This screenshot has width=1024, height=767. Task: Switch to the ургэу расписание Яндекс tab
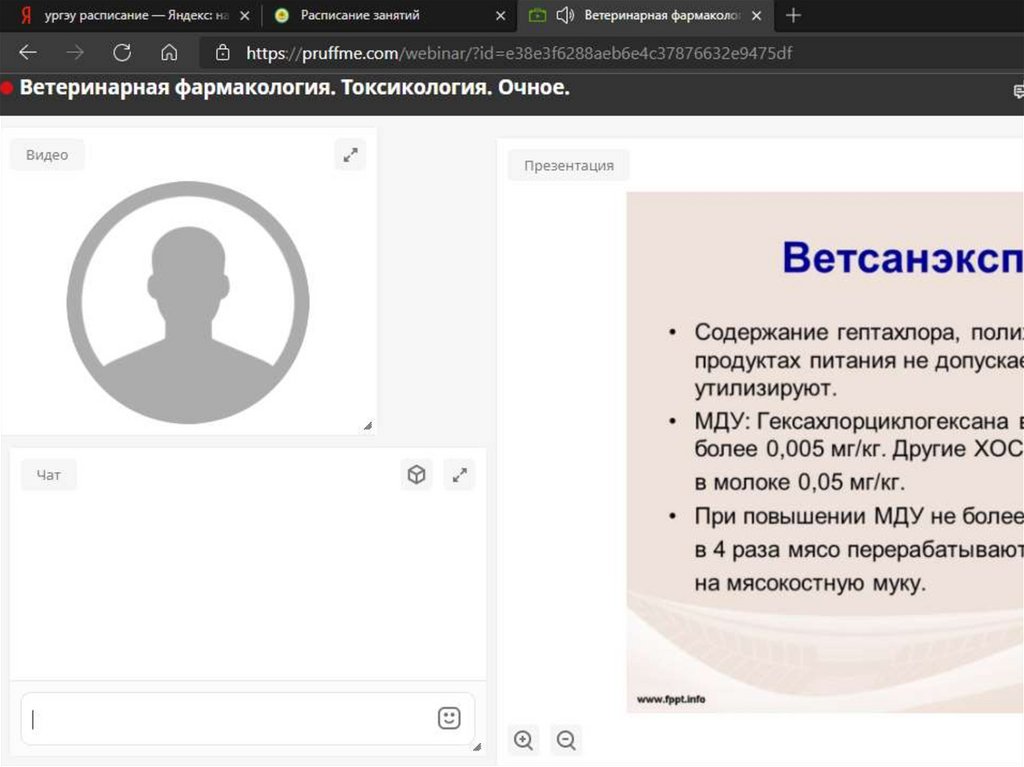click(130, 15)
